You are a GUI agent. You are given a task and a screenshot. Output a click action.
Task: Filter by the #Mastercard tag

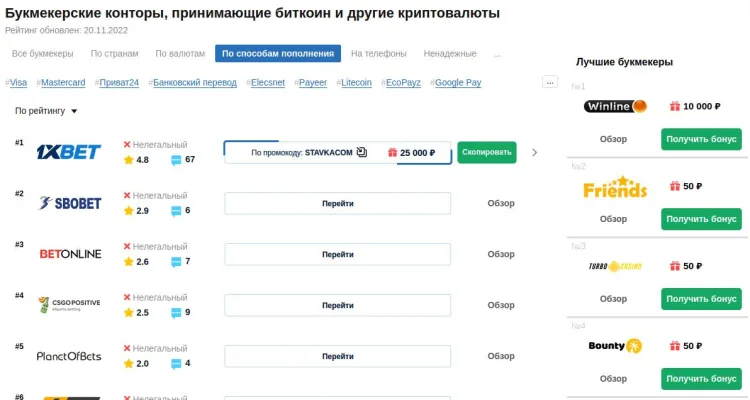[x=61, y=82]
